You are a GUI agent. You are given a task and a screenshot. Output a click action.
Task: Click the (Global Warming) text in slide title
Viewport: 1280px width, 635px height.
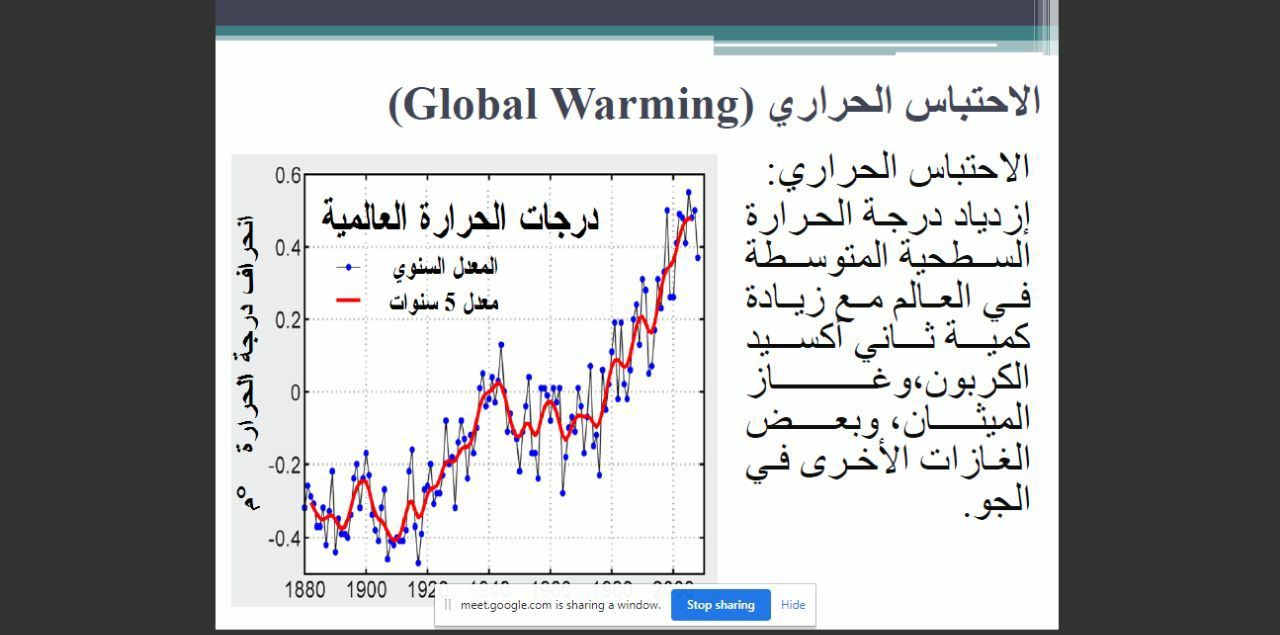click(570, 103)
